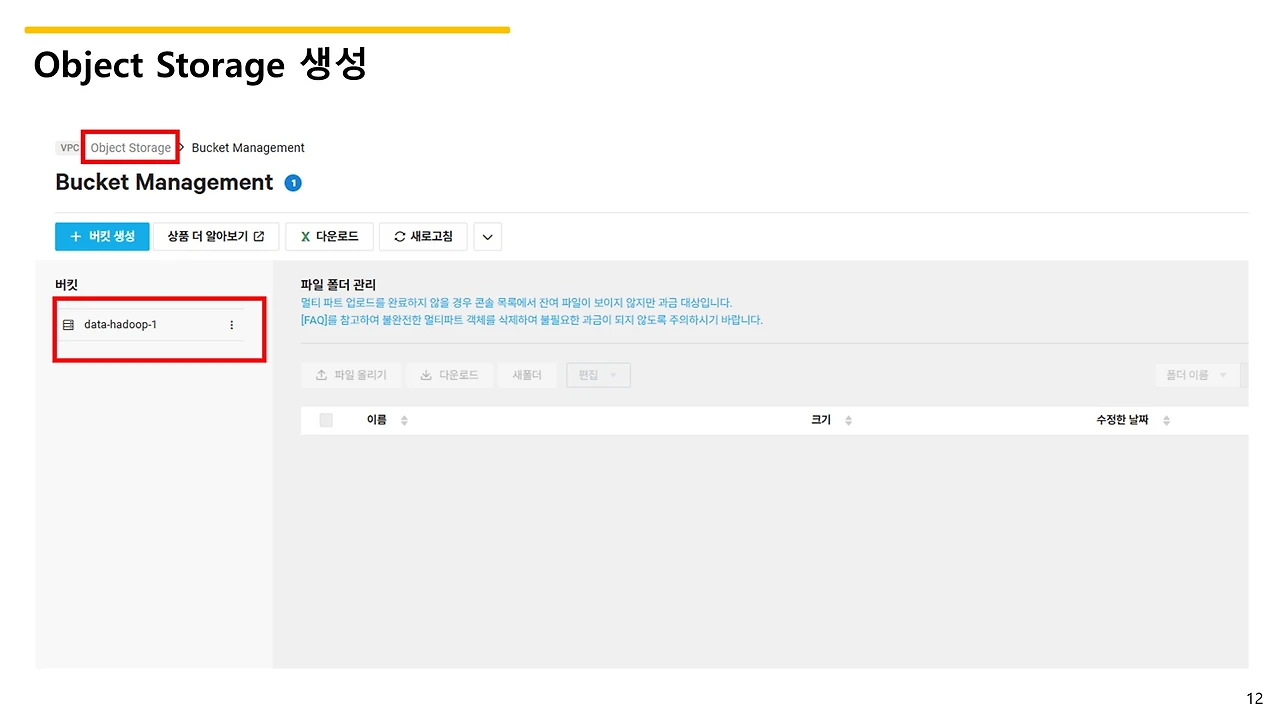Toggle sorting by 크기 column
Screen dimensions: 1280x720
coord(846,419)
